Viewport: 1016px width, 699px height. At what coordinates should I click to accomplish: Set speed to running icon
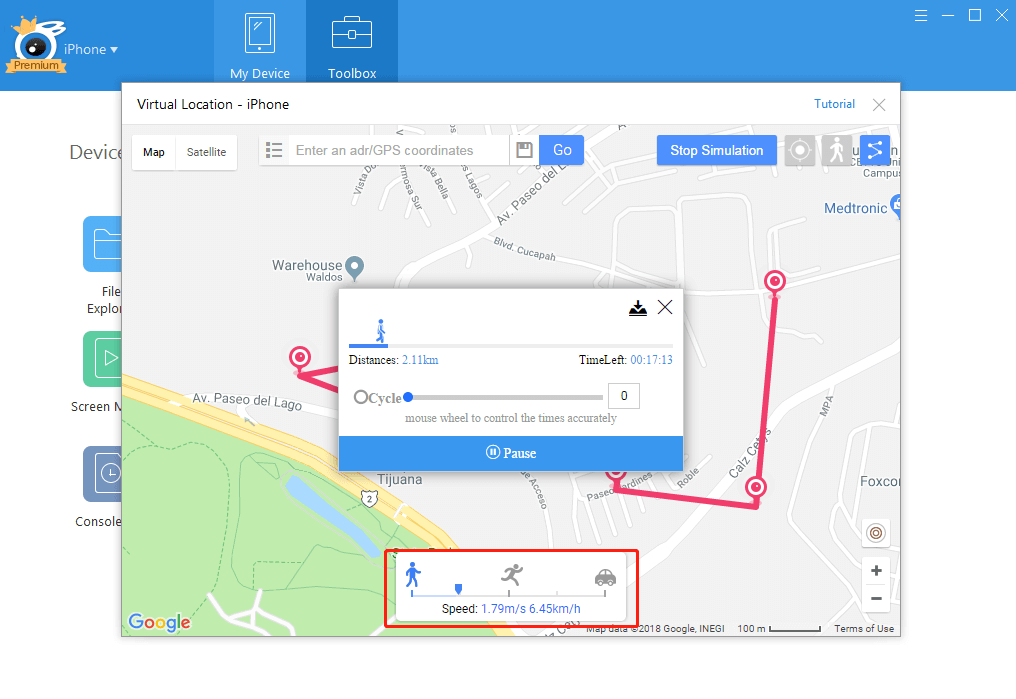click(512, 574)
